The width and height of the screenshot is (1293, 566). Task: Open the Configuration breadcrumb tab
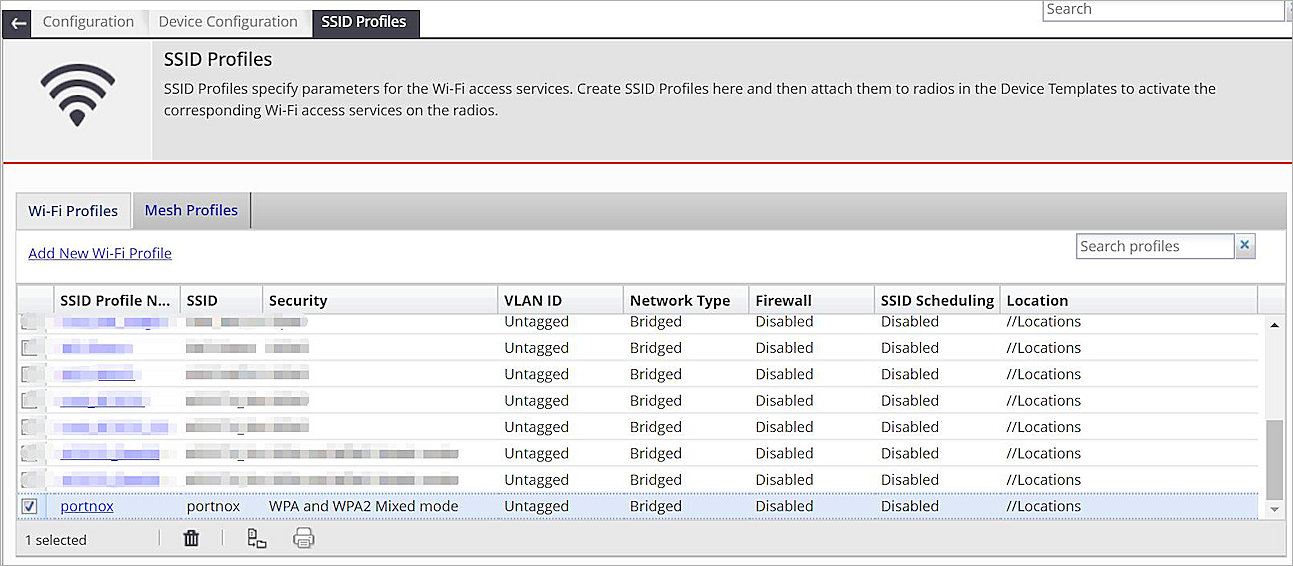[88, 22]
